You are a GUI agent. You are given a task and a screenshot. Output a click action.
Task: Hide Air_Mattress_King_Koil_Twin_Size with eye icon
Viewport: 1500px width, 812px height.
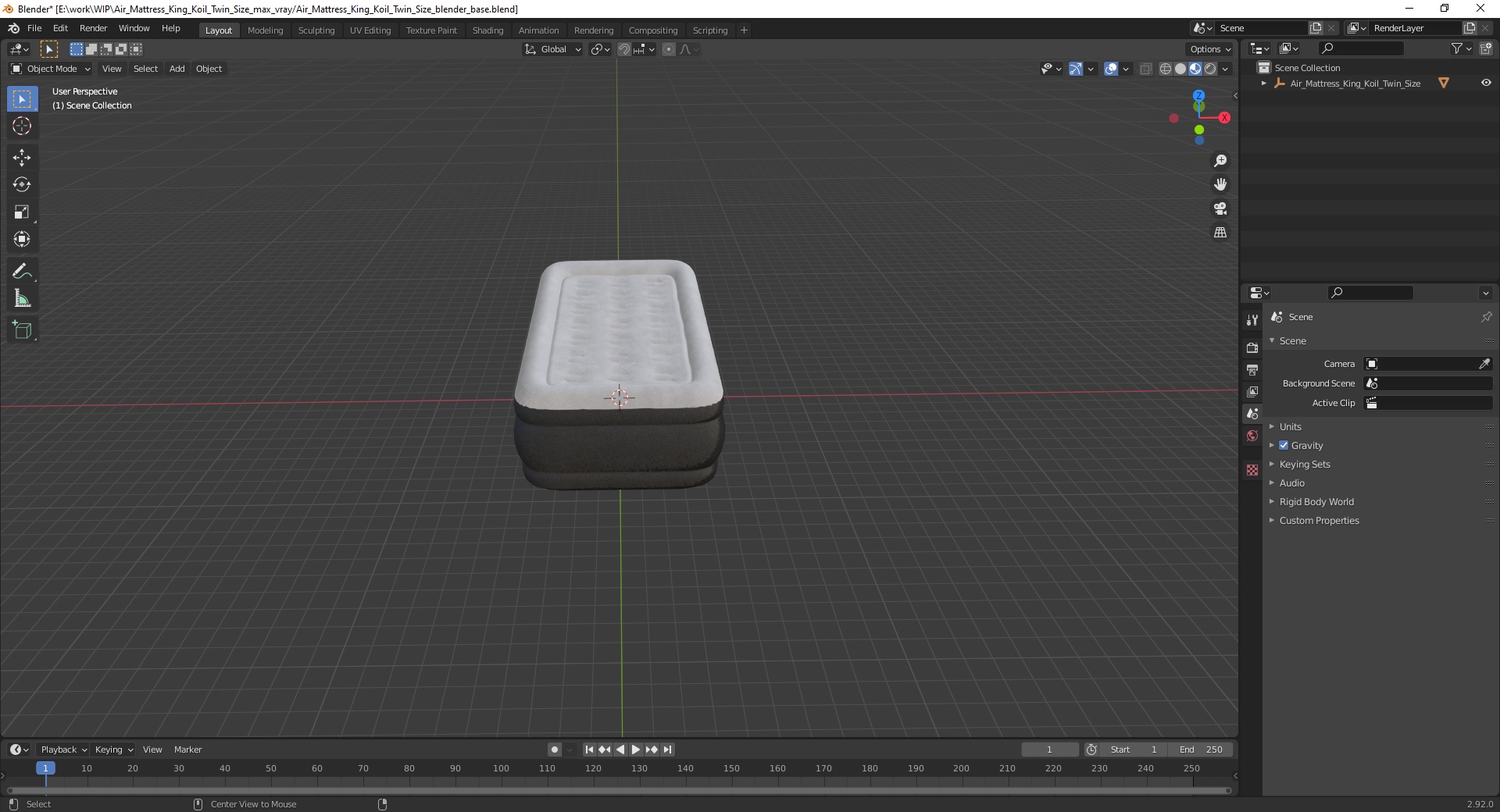click(x=1486, y=83)
